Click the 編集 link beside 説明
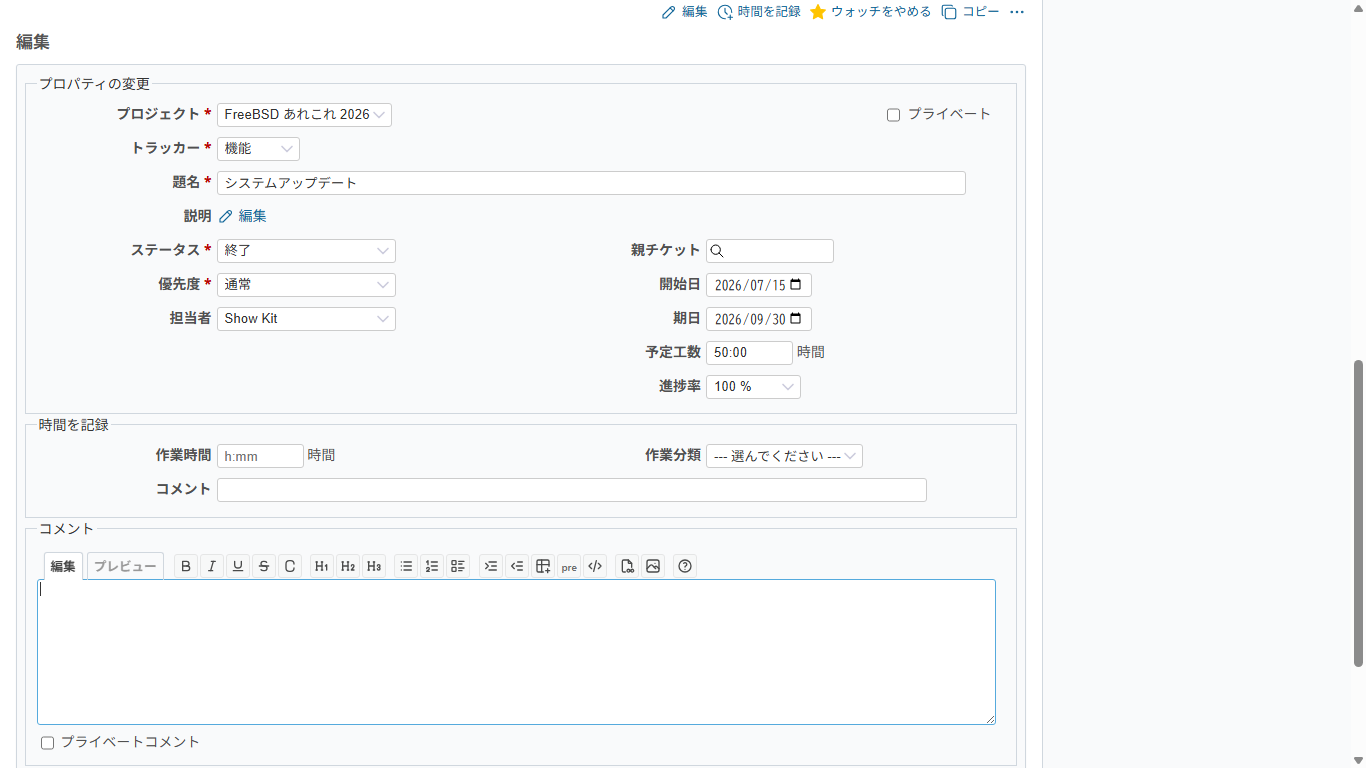Screen dimensions: 1366x768 (x=243, y=216)
